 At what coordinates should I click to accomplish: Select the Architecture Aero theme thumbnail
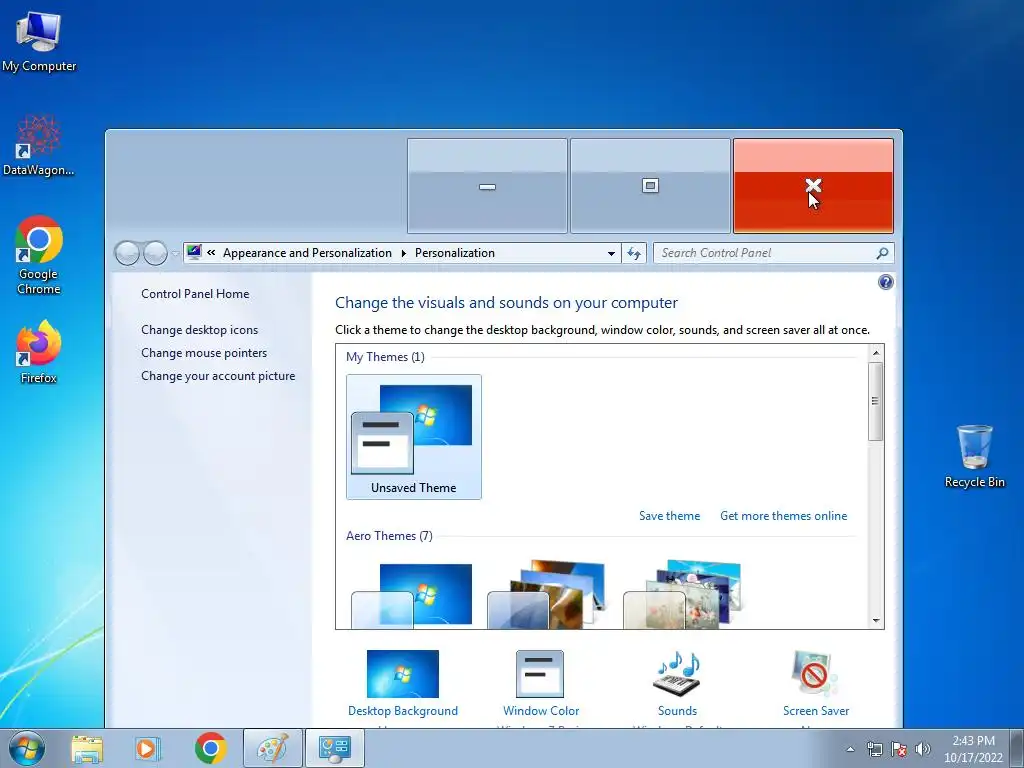click(x=547, y=594)
